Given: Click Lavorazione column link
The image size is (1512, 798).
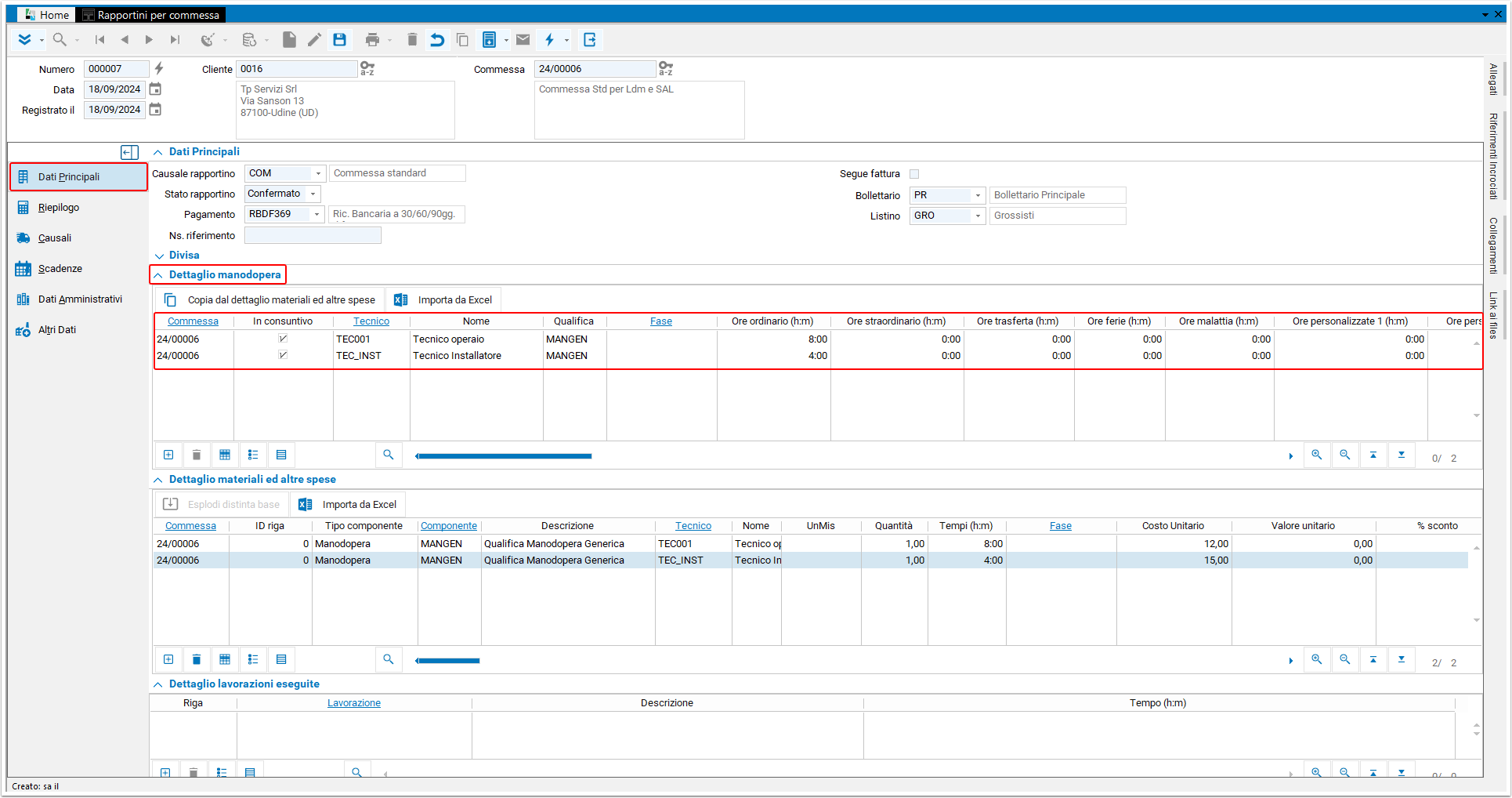Looking at the screenshot, I should (354, 703).
